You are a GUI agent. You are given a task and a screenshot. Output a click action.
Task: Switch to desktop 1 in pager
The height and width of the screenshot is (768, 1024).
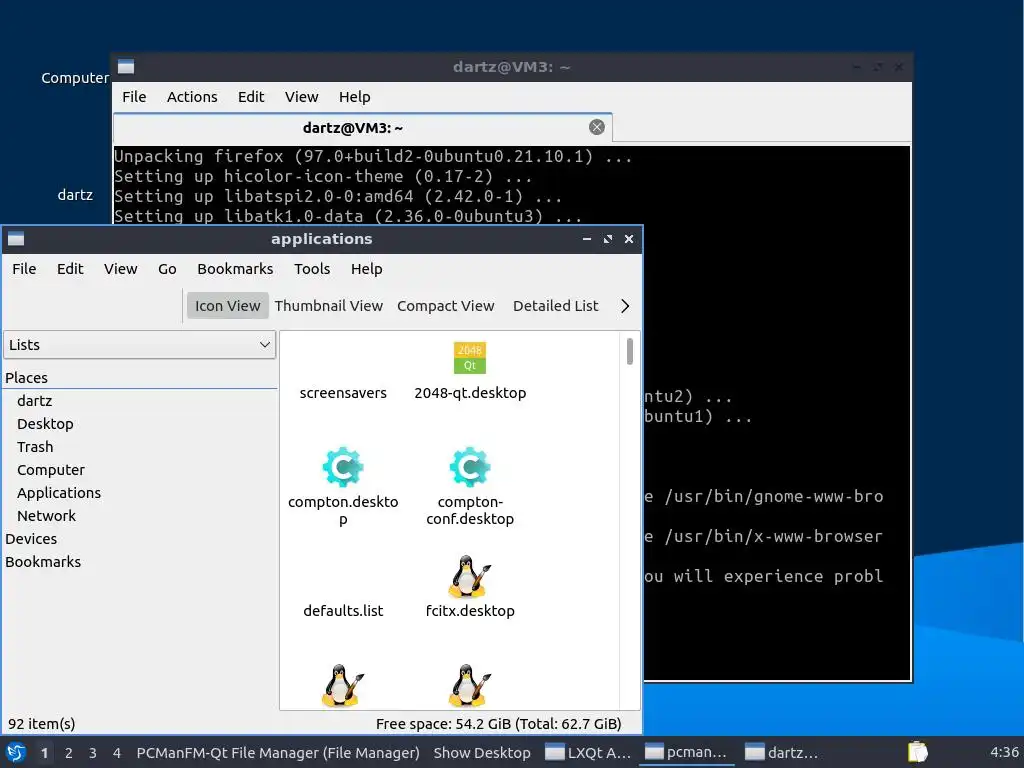pos(44,753)
